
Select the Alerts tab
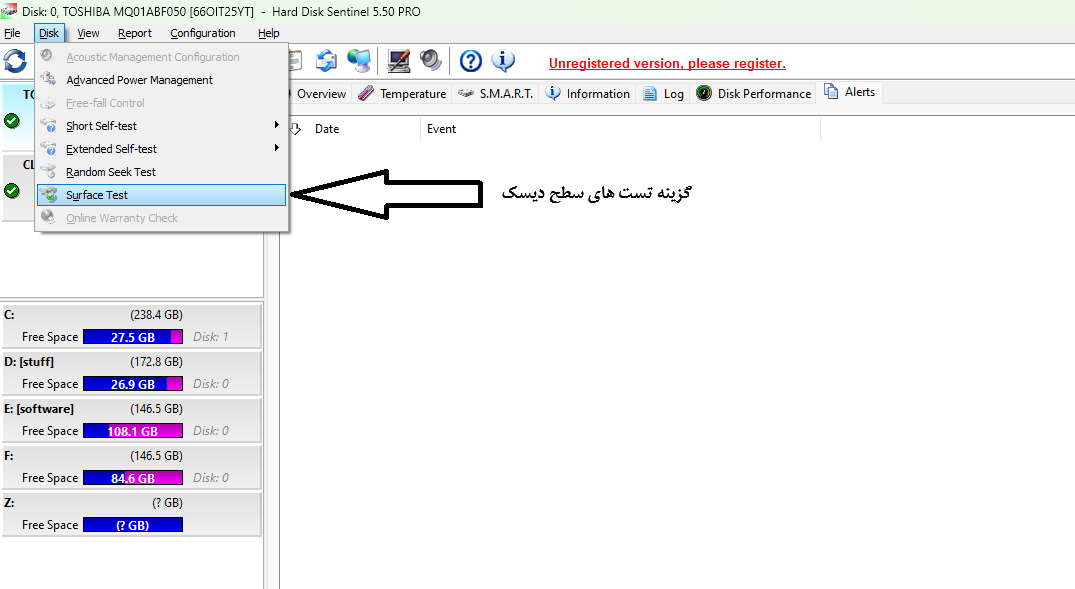click(849, 92)
